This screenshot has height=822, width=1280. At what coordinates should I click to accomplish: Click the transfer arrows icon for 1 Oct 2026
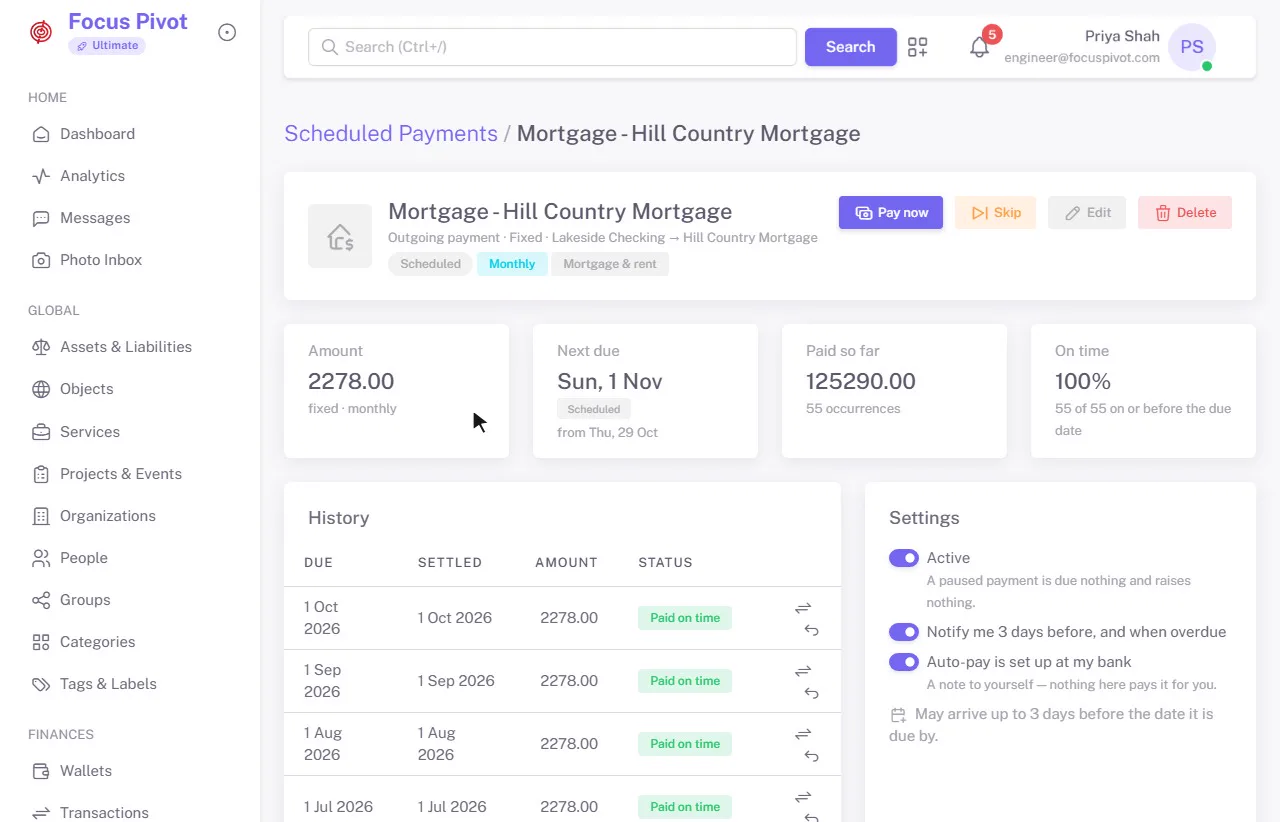pos(803,608)
